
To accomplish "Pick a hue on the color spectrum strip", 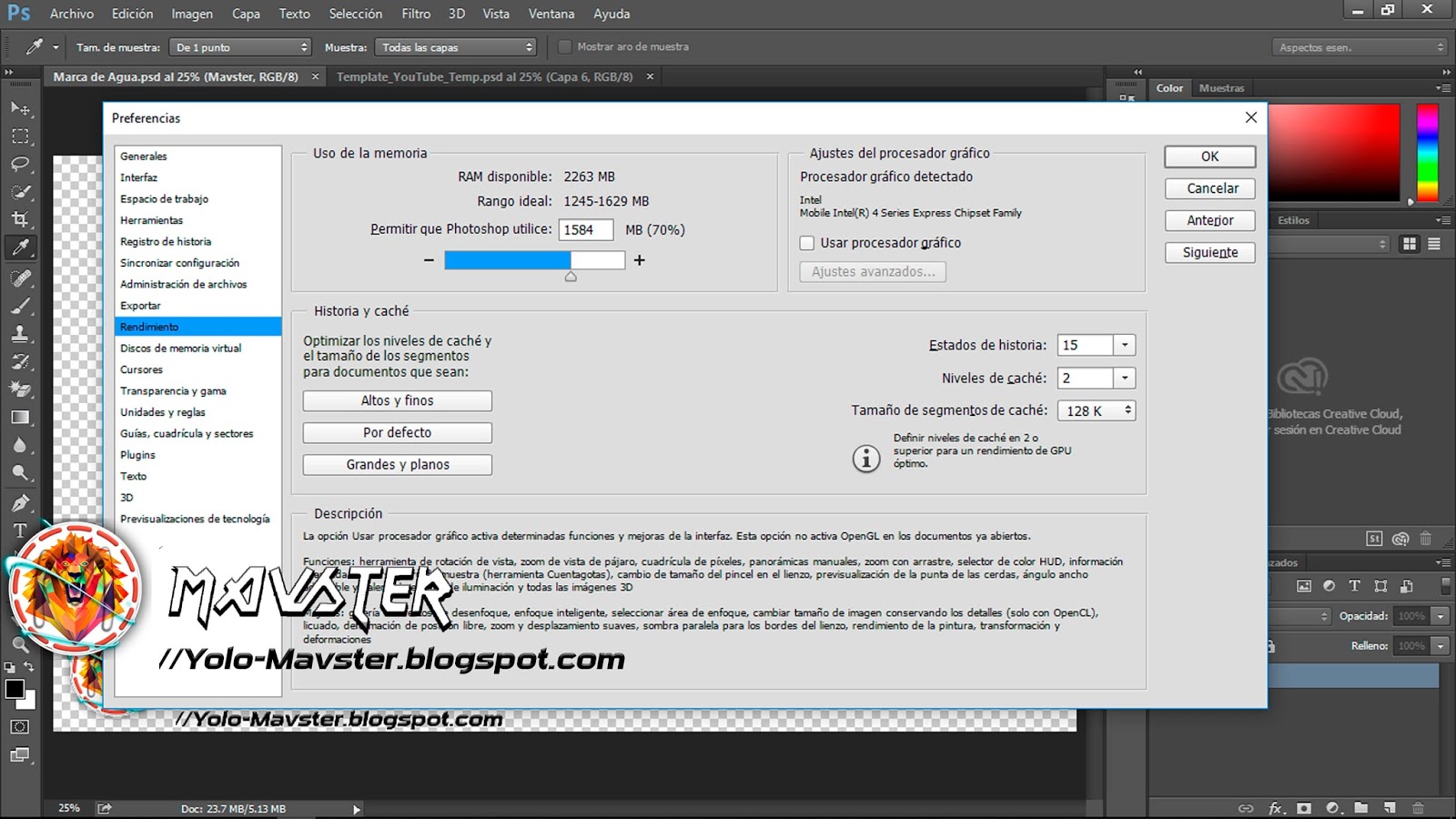I will click(1427, 152).
